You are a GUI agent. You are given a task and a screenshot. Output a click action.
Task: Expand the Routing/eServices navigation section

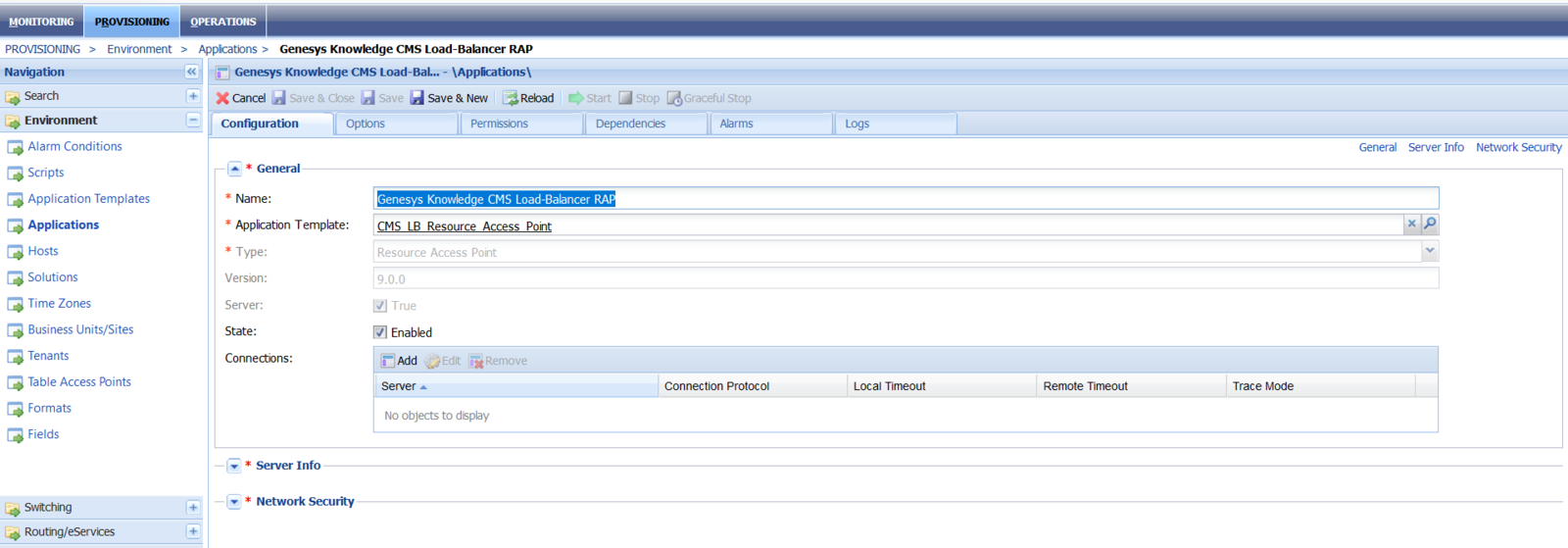193,531
